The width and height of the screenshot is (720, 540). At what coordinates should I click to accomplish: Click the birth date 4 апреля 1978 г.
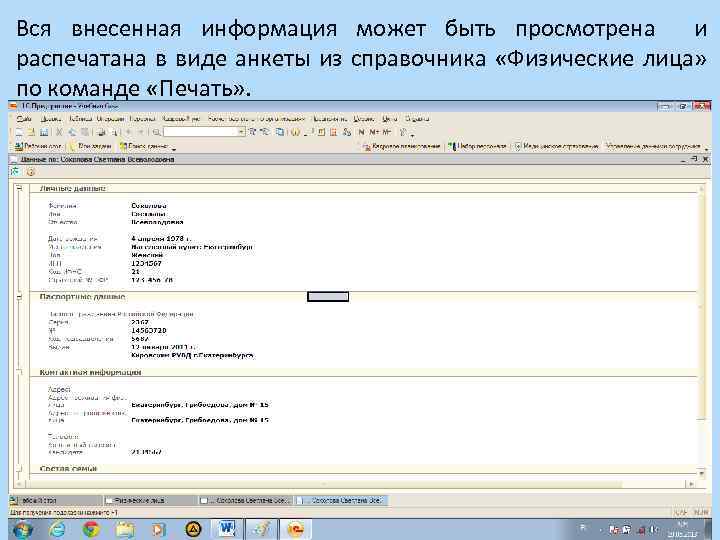161,239
